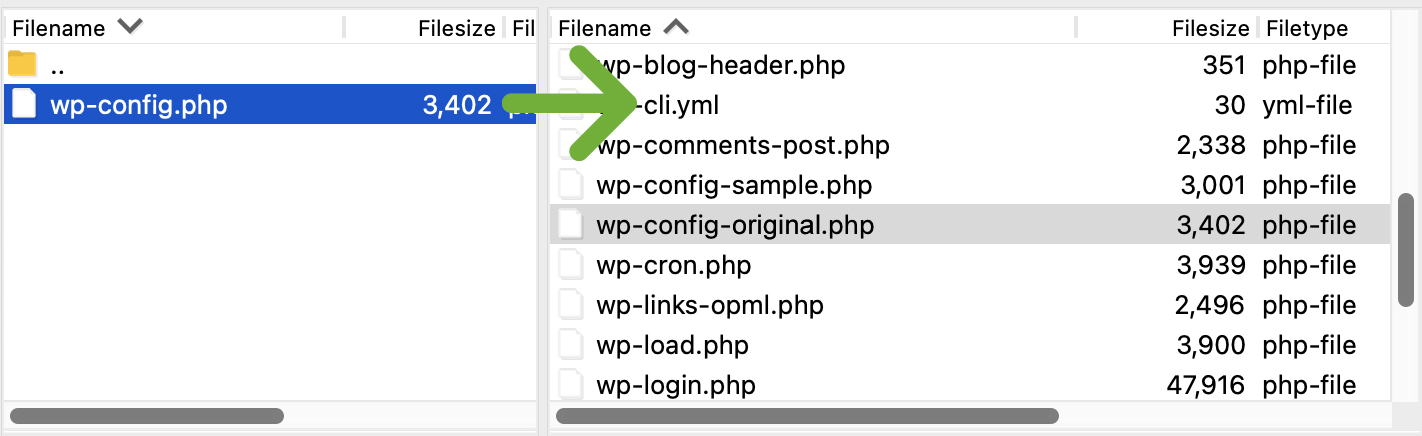Select the wp-config.php name in local pane
The image size is (1422, 436).
coord(139,105)
